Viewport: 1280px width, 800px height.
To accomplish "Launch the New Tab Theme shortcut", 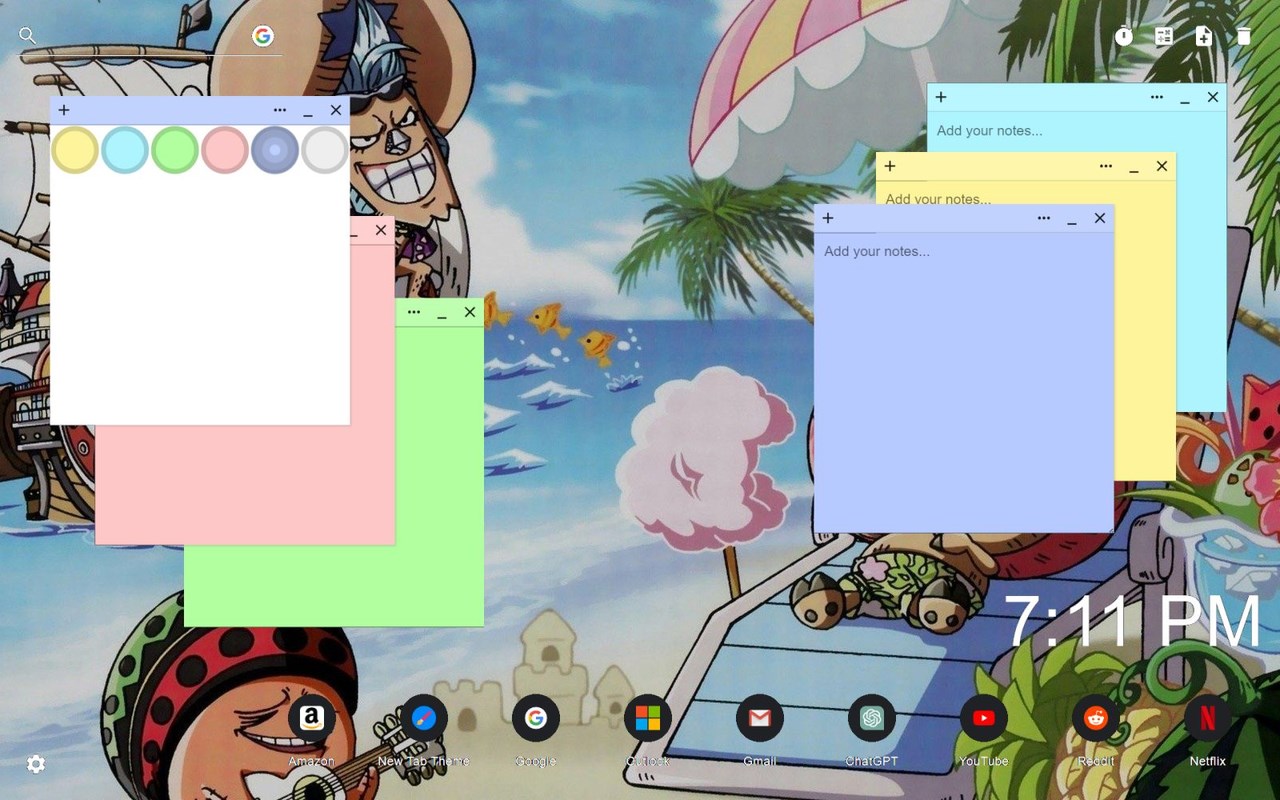I will (424, 718).
